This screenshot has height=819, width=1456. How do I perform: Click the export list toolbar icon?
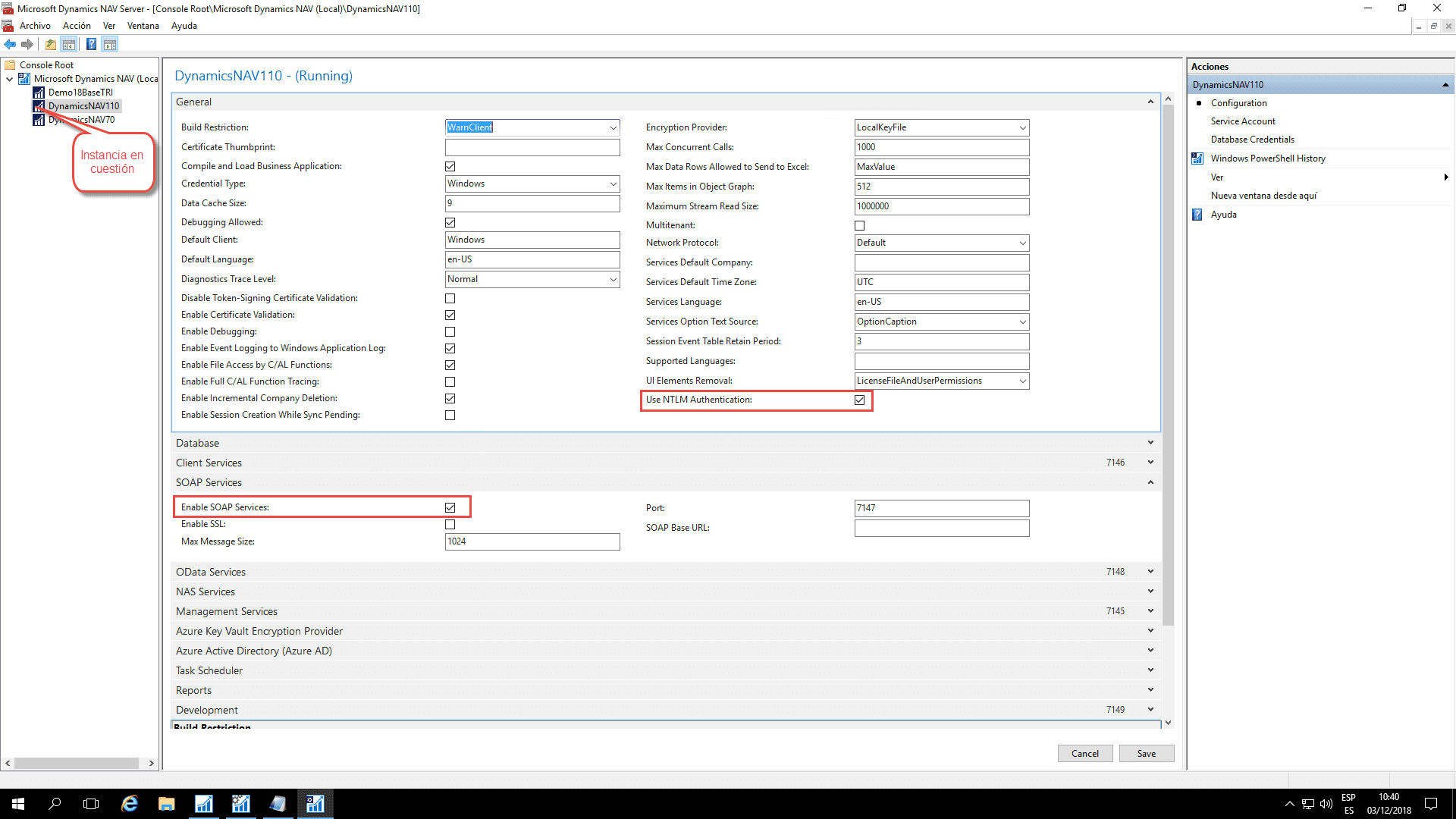tap(50, 44)
